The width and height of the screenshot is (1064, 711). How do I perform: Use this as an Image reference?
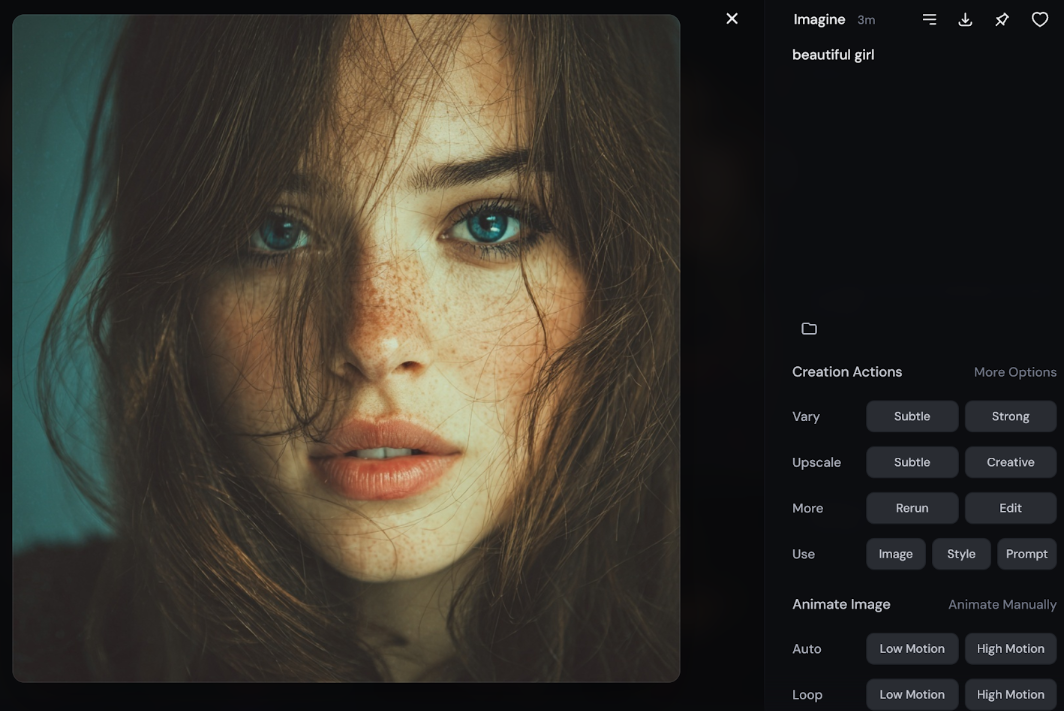tap(895, 554)
